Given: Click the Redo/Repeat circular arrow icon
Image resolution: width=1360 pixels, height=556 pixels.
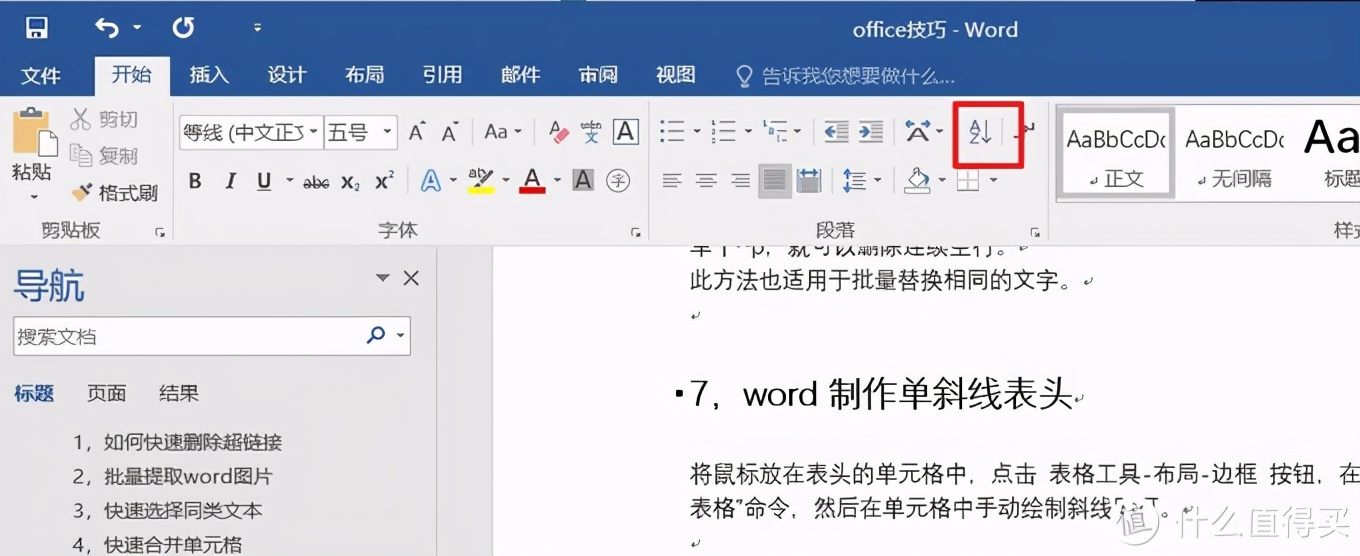Looking at the screenshot, I should 183,27.
